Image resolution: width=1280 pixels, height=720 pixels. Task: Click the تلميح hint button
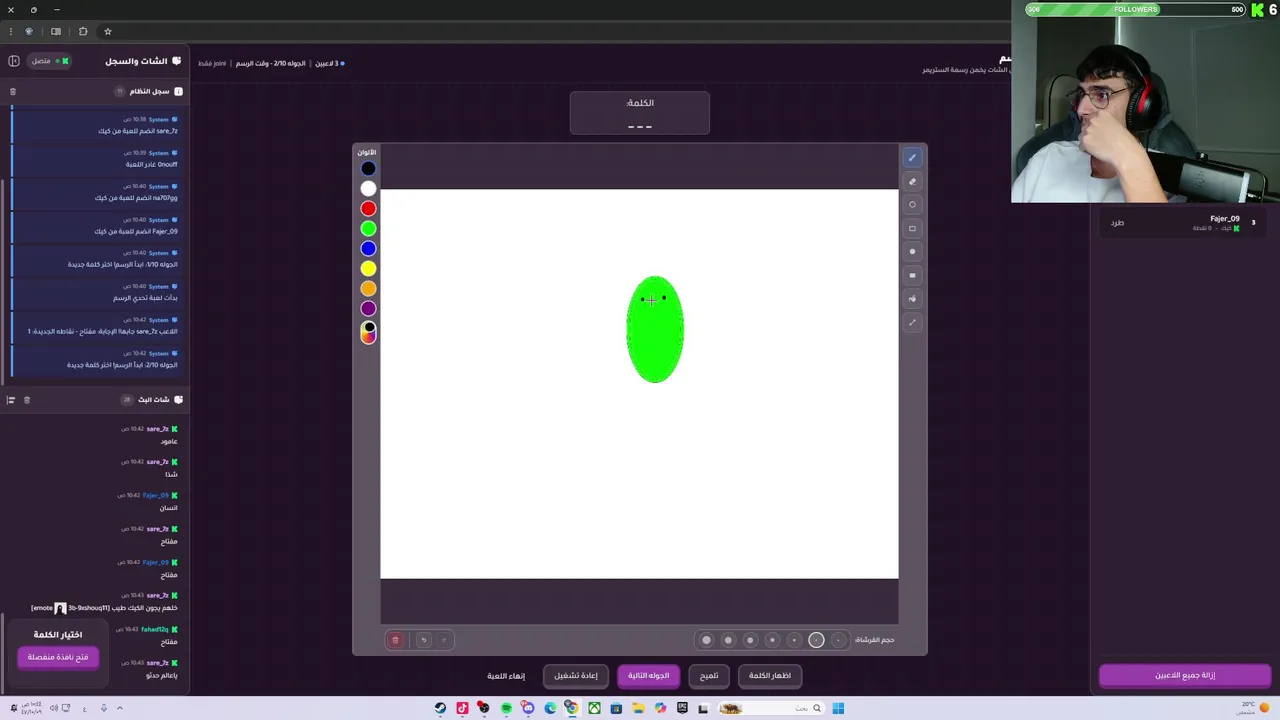709,676
